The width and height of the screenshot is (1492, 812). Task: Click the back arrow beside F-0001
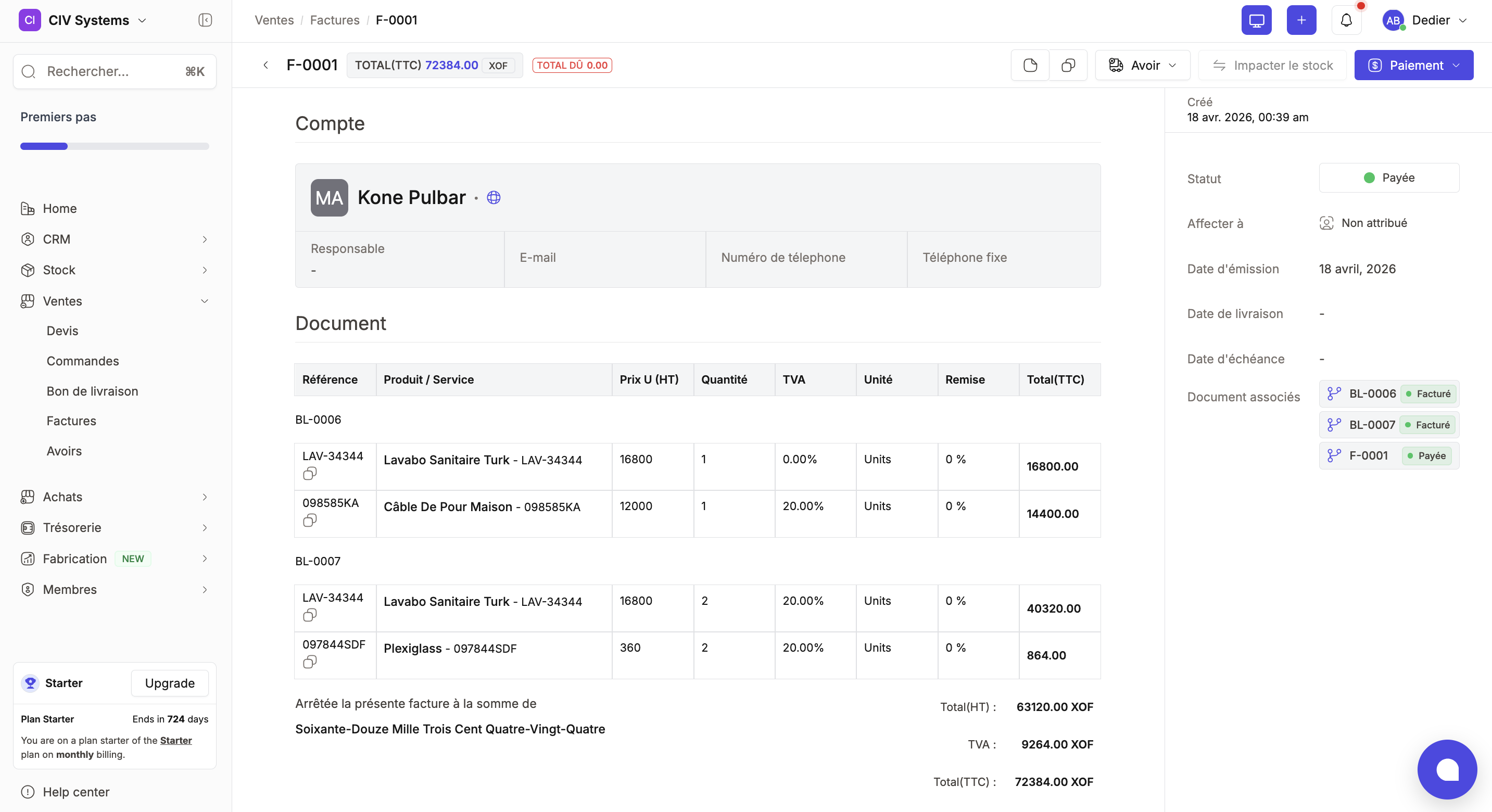266,65
